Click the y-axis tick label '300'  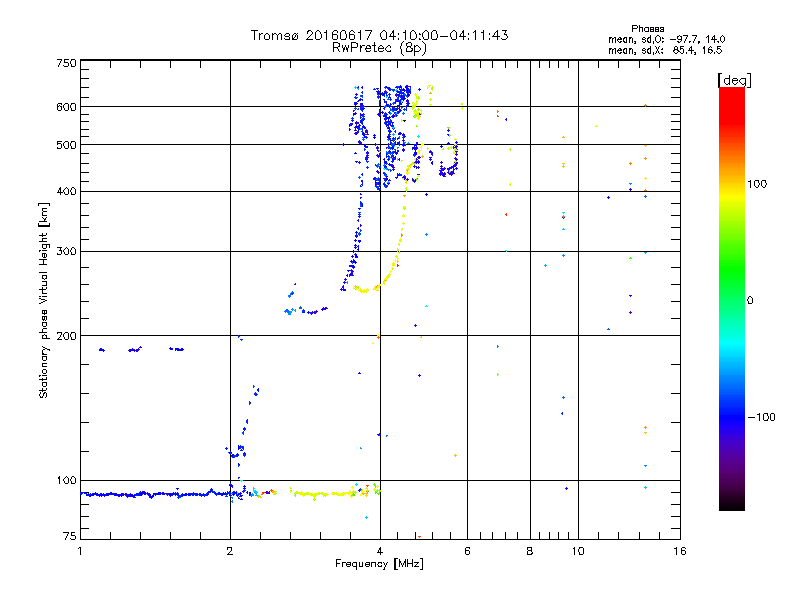(66, 252)
